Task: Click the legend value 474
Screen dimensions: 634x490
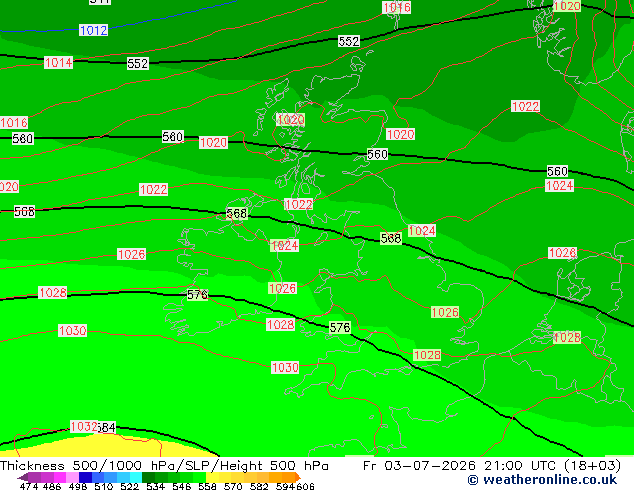Action: click(x=29, y=486)
